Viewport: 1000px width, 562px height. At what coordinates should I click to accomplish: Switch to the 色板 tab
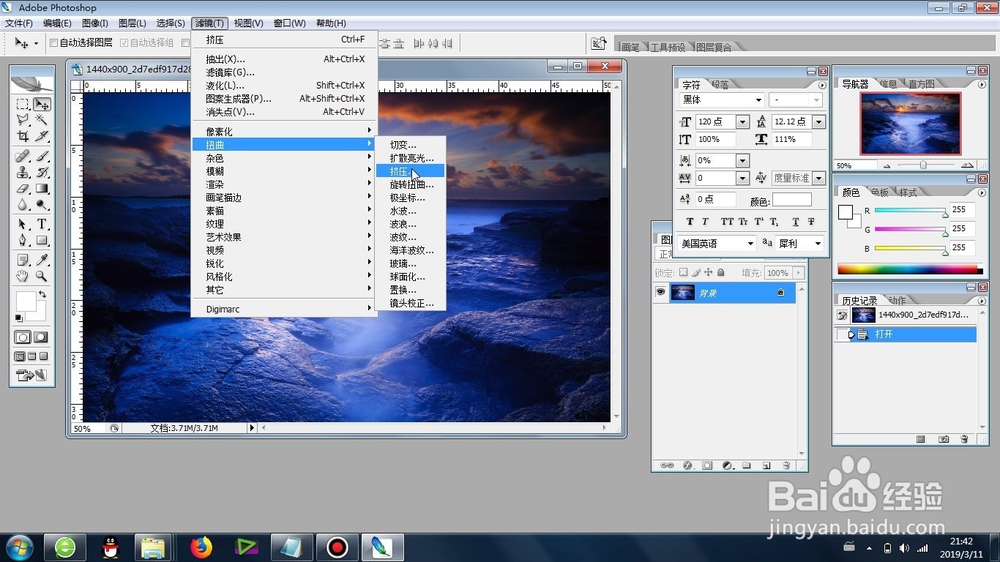(880, 192)
